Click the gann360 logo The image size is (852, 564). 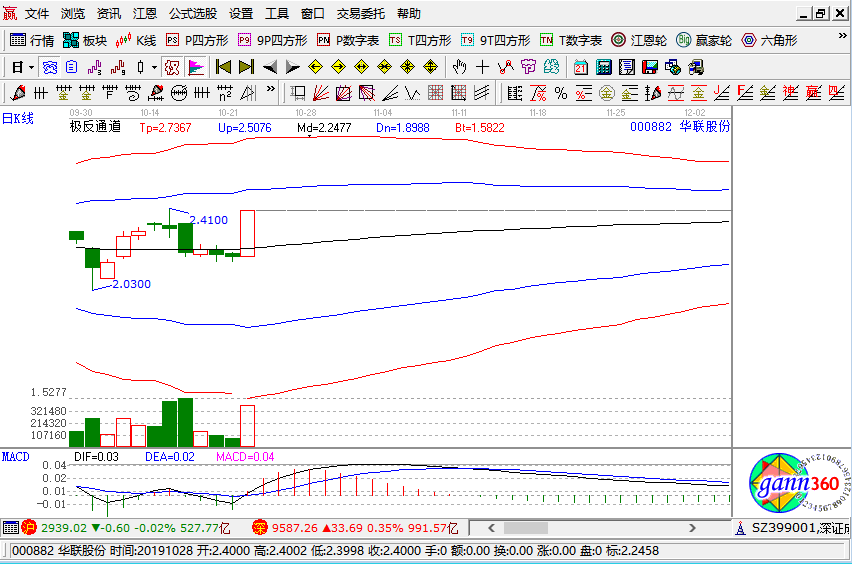click(x=797, y=485)
